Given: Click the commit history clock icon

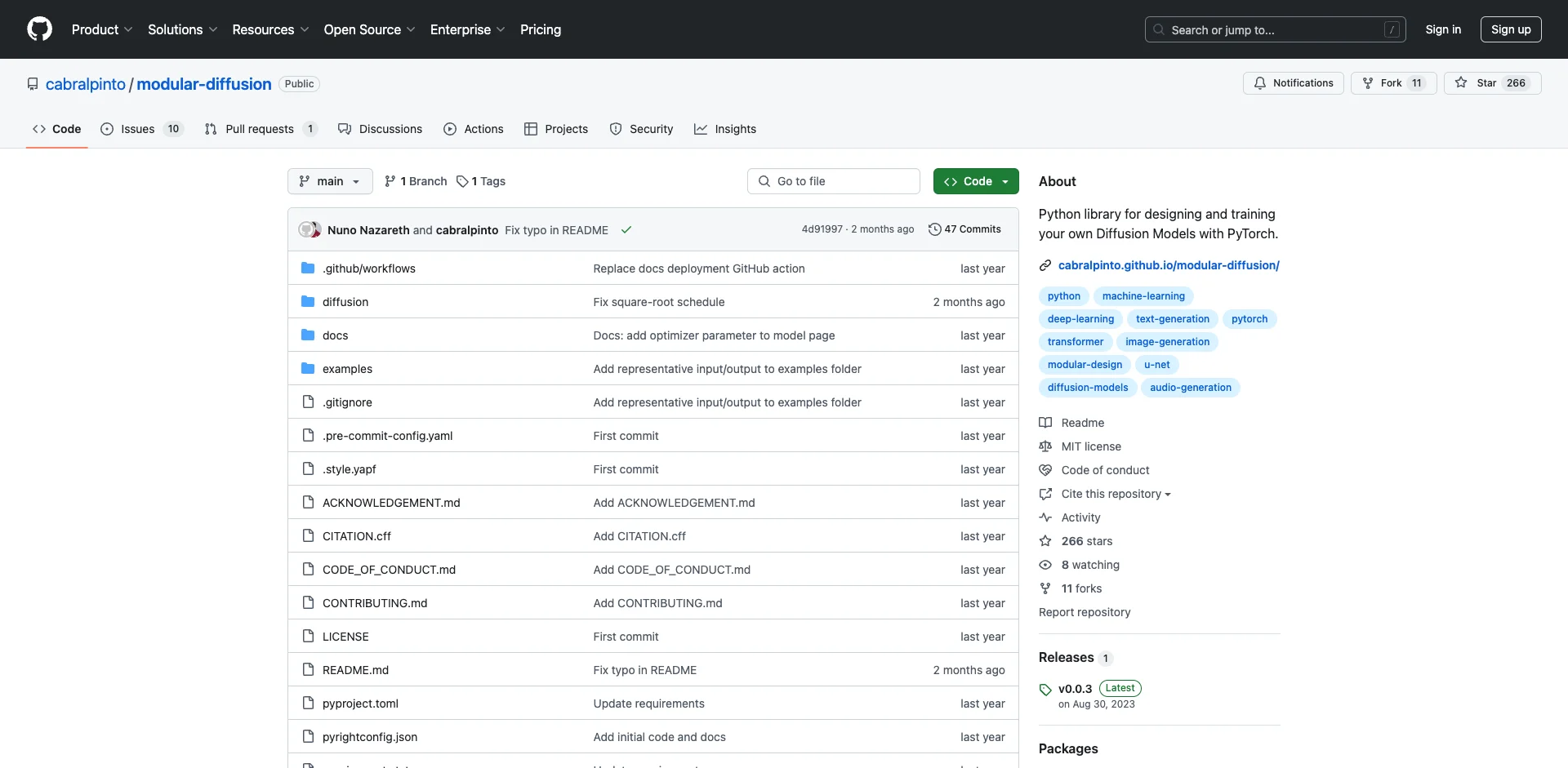Looking at the screenshot, I should (934, 229).
